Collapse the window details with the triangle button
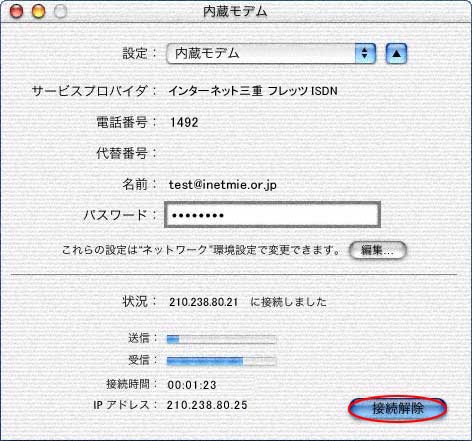472x441 pixels. [x=396, y=53]
